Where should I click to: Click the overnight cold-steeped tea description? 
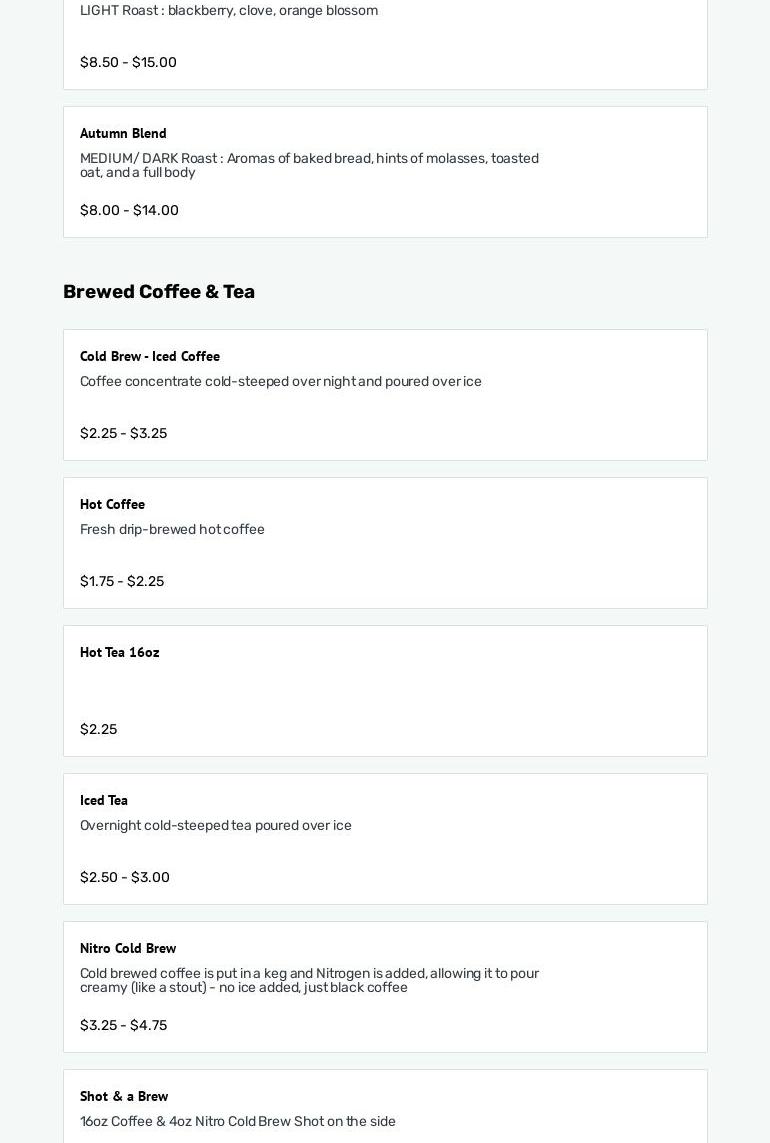click(216, 826)
